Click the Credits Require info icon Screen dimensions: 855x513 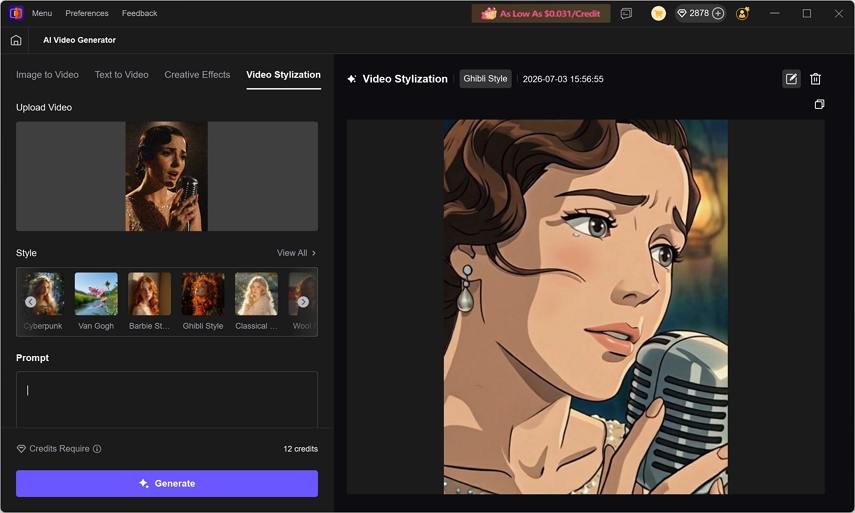pyautogui.click(x=97, y=449)
